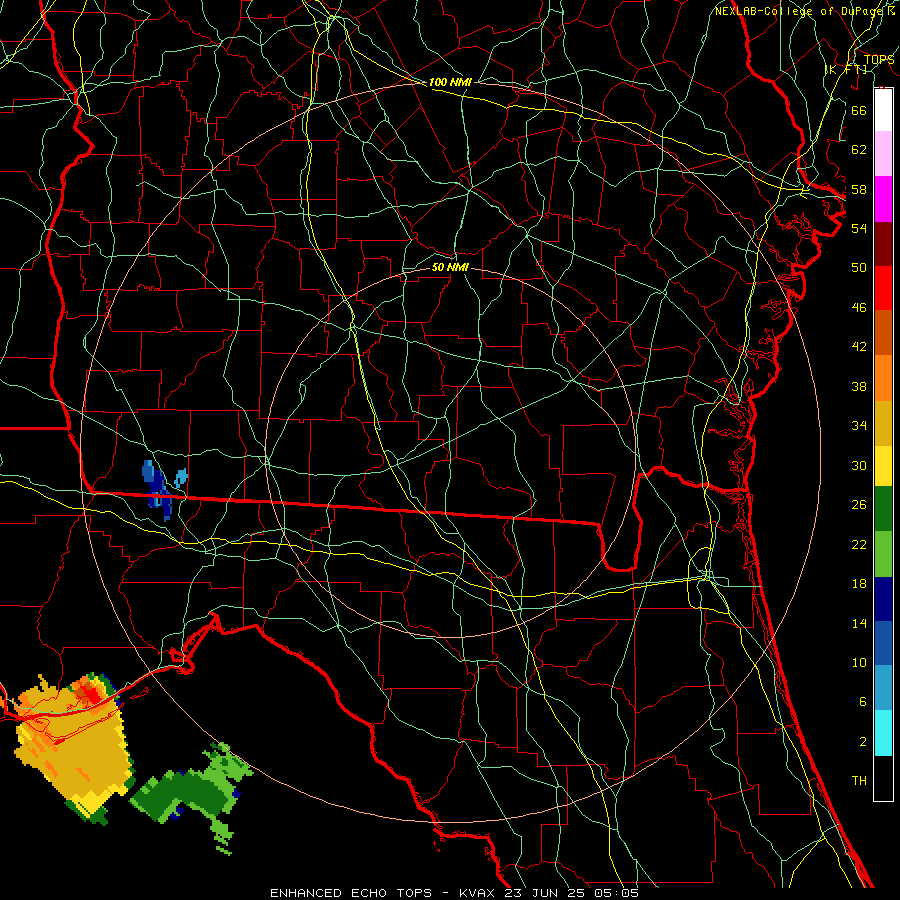This screenshot has height=900, width=900.
Task: Click the gold legend swatch
Action: pyautogui.click(x=883, y=423)
